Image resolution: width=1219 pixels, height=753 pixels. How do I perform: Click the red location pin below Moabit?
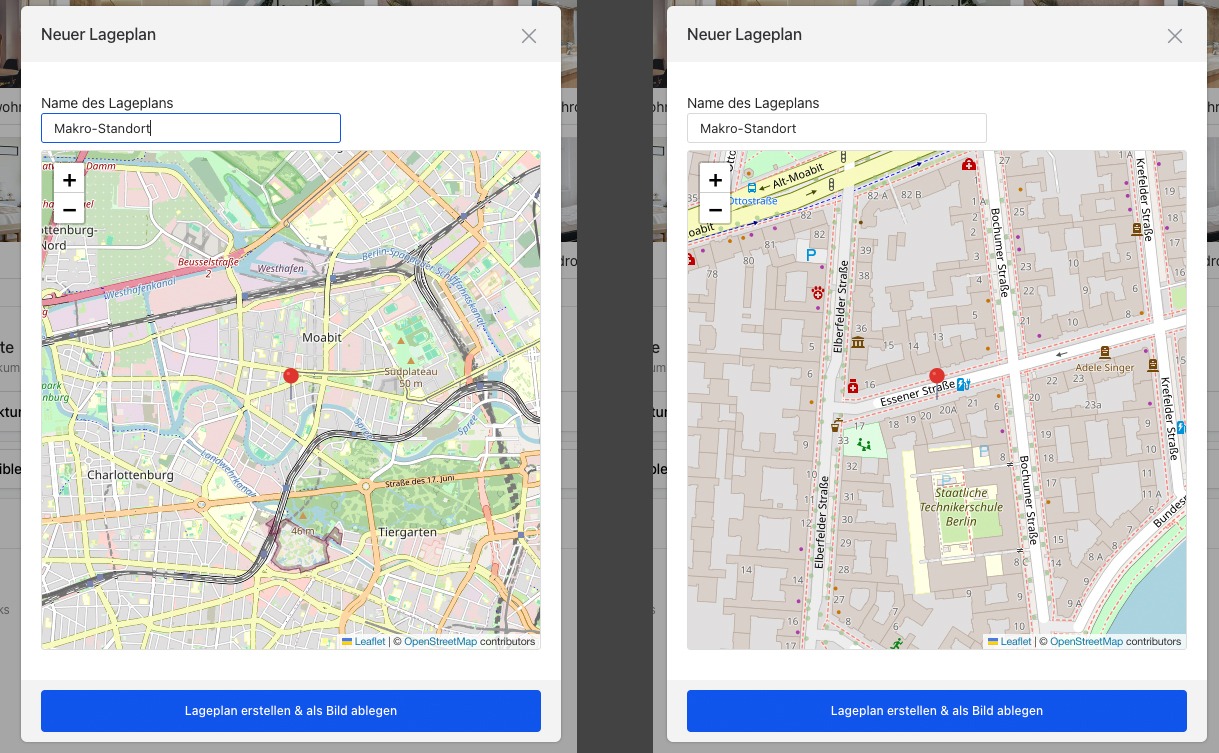(291, 378)
